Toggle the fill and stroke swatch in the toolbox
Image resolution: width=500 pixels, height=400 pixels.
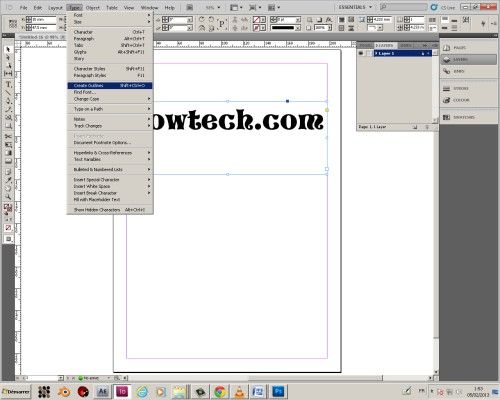pyautogui.click(x=8, y=209)
